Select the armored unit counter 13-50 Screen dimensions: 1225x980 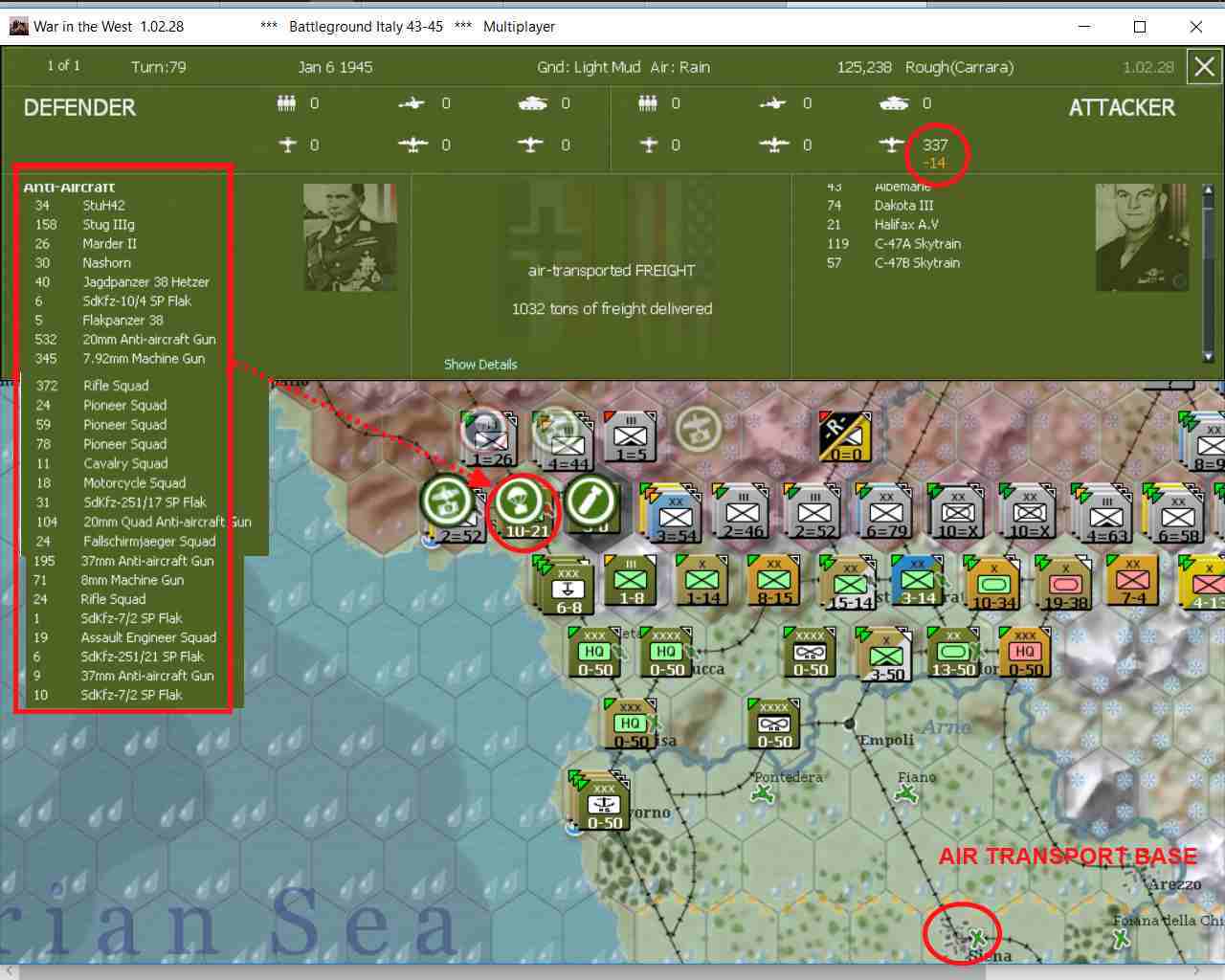click(x=953, y=652)
